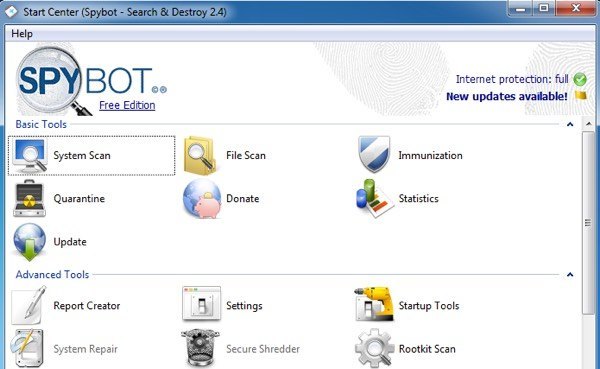The width and height of the screenshot is (600, 369).
Task: Open the Quarantine briefcase icon
Action: click(29, 198)
